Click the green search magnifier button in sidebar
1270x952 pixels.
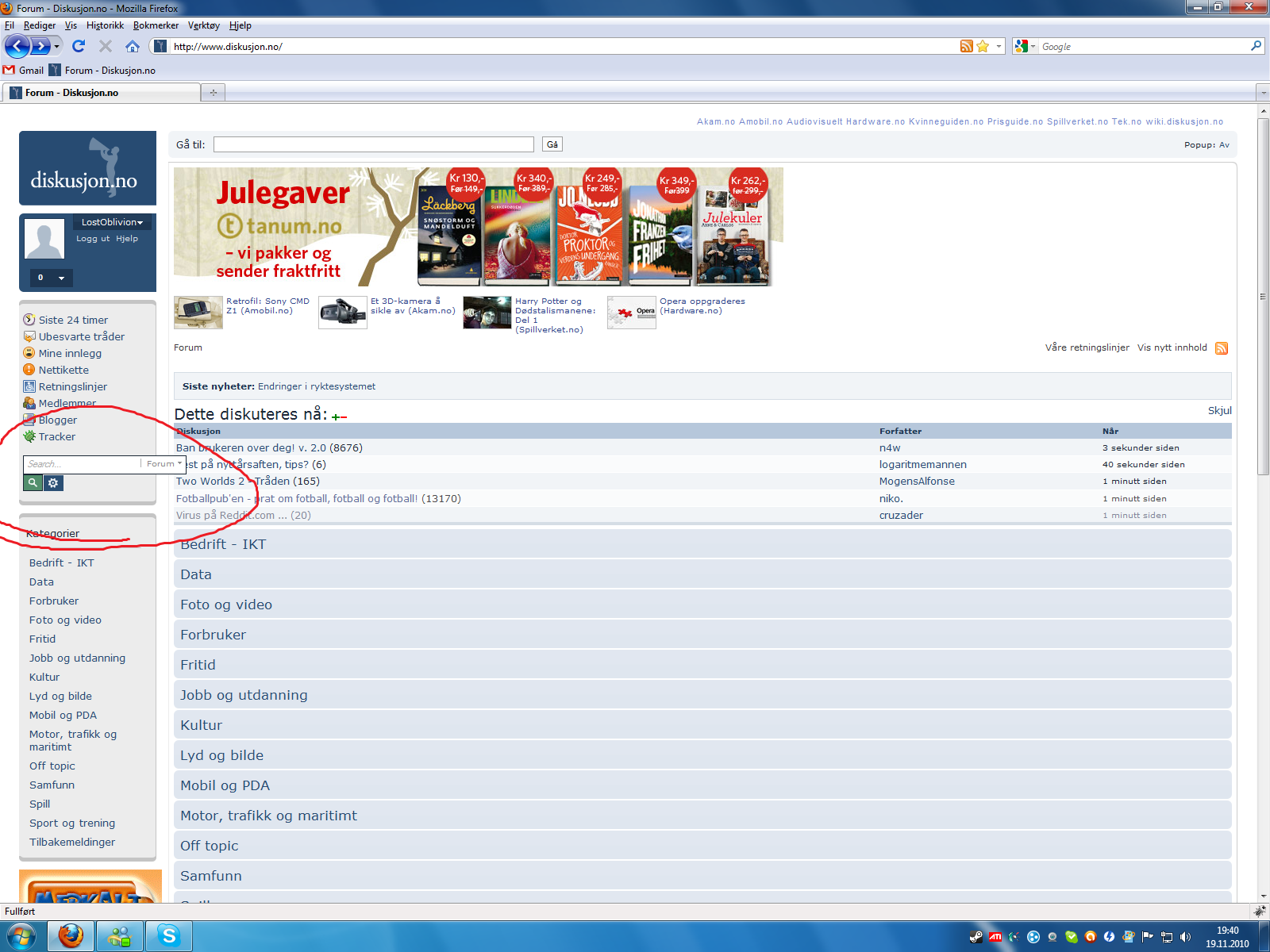tap(33, 483)
